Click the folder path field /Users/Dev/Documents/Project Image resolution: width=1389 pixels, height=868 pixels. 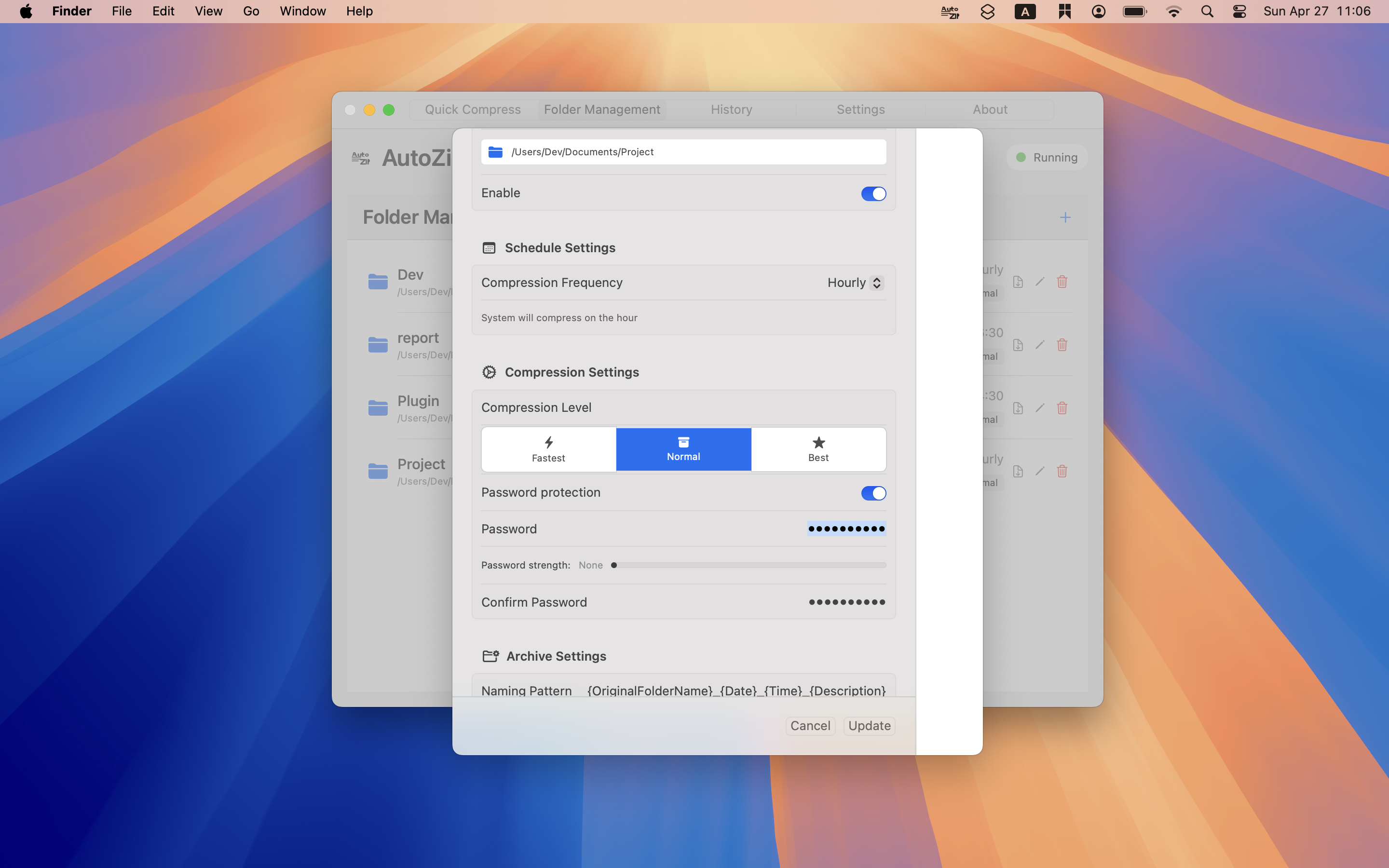tap(683, 152)
